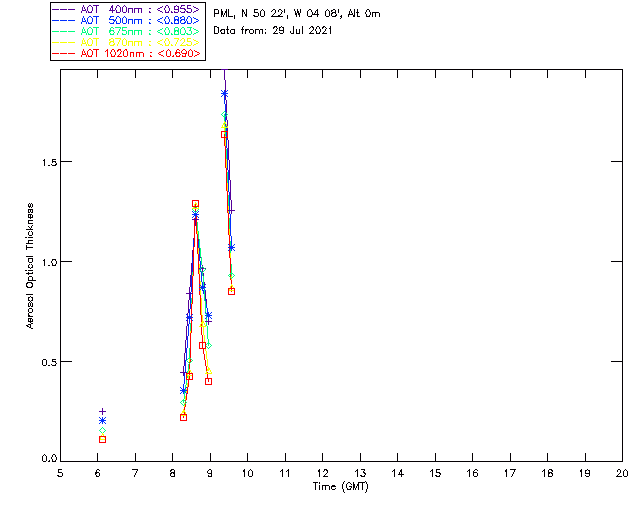Select the isolated green diamond marker near 6 GMT
Screen dimensions: 640x512
102,430
